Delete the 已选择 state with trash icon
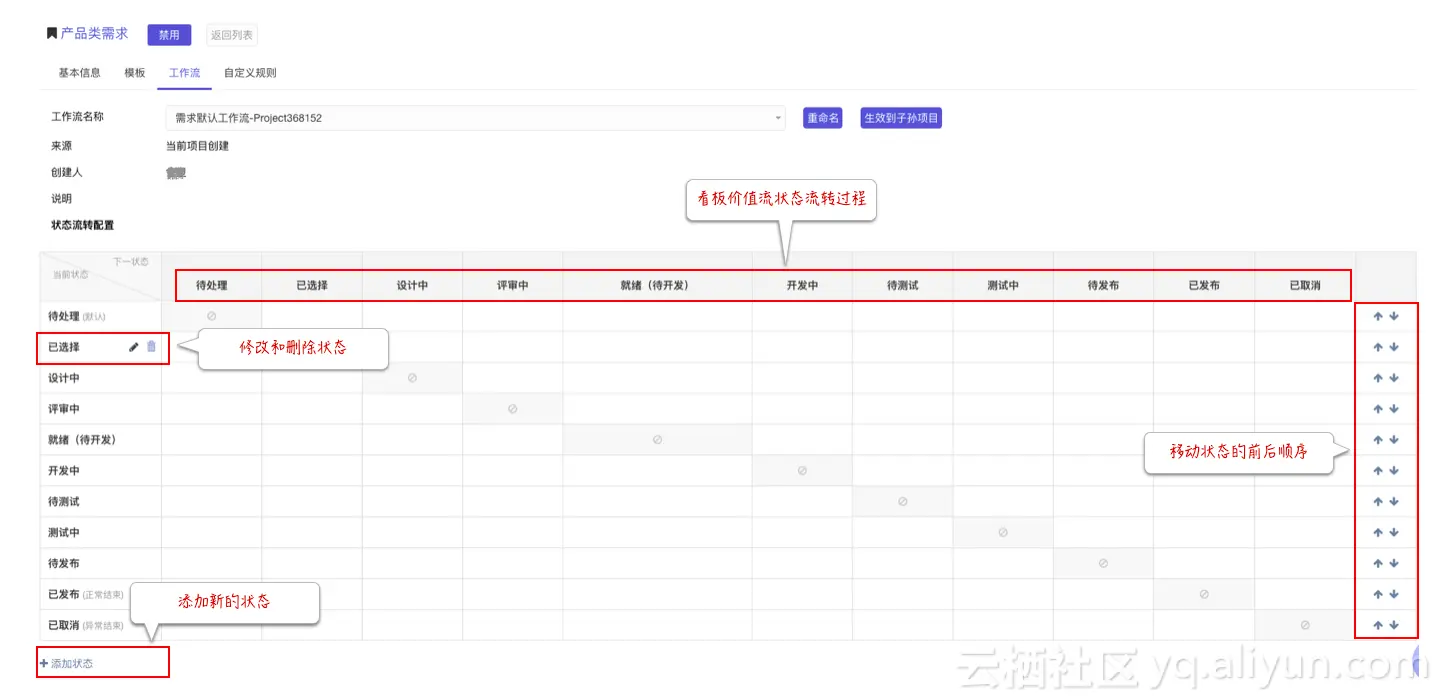The width and height of the screenshot is (1442, 700). 151,347
